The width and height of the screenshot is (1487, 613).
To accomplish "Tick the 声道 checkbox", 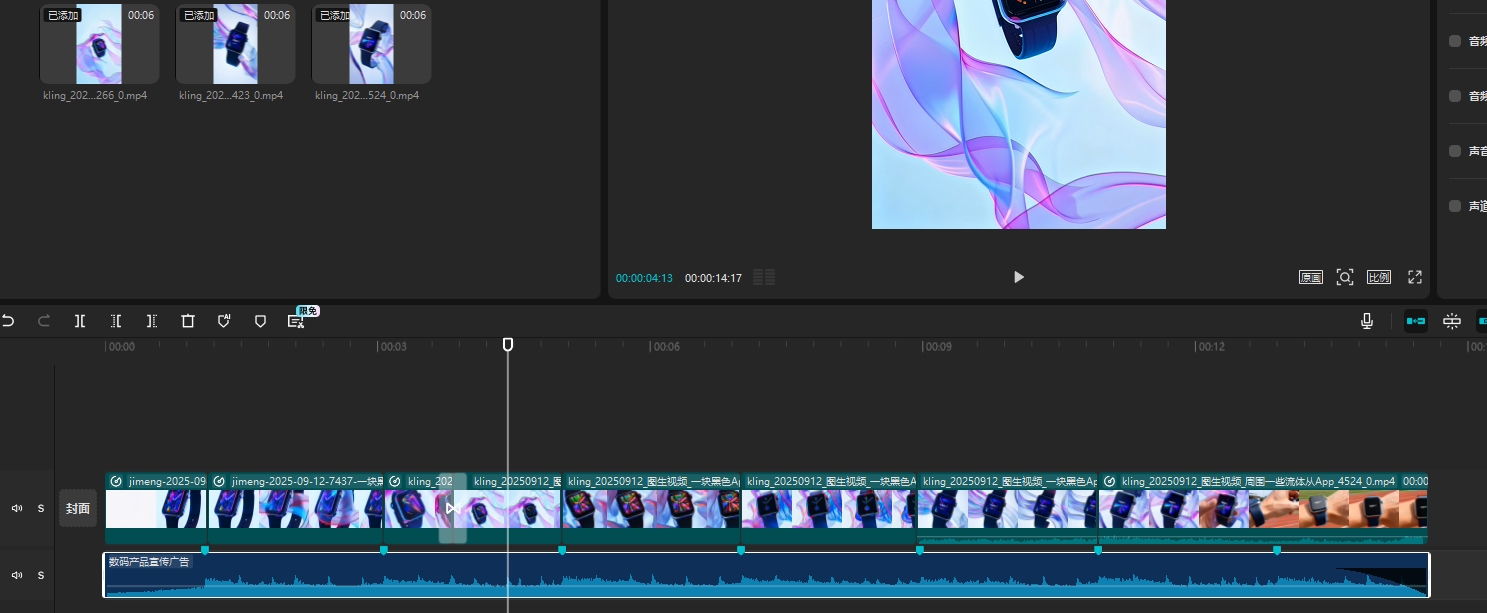I will (x=1455, y=206).
